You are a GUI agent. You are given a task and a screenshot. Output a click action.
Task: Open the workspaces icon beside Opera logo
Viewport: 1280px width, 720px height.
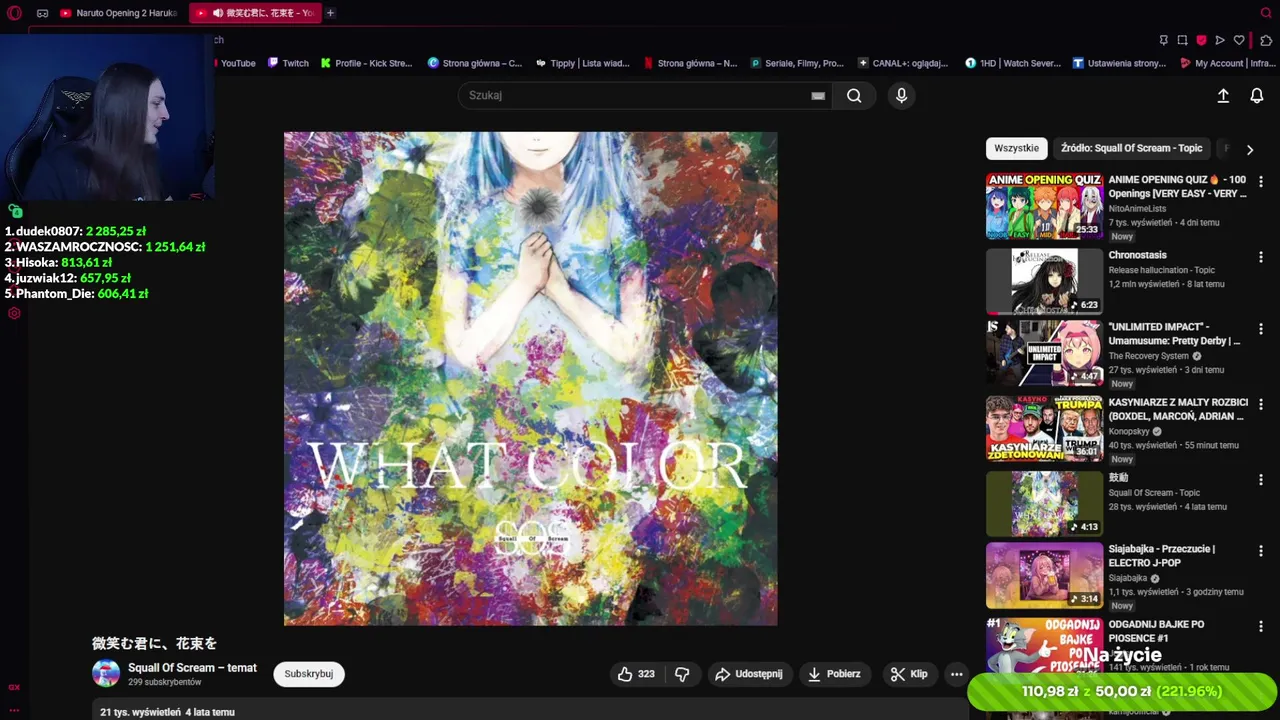click(42, 13)
